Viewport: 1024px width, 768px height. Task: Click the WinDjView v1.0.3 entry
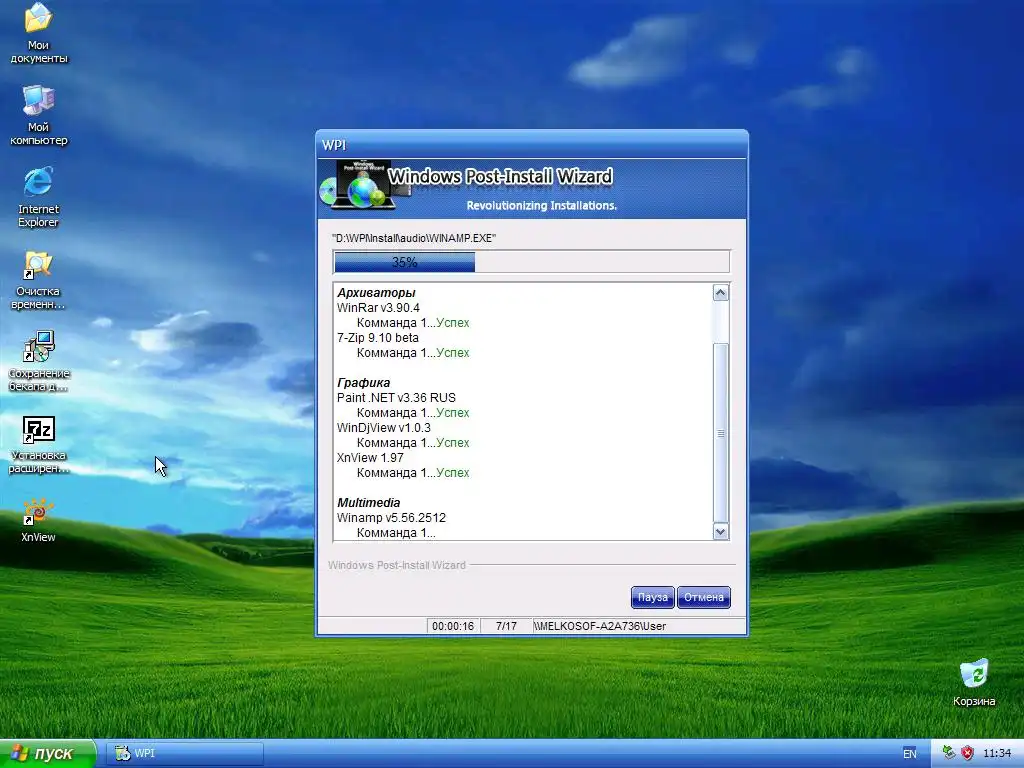pyautogui.click(x=384, y=428)
